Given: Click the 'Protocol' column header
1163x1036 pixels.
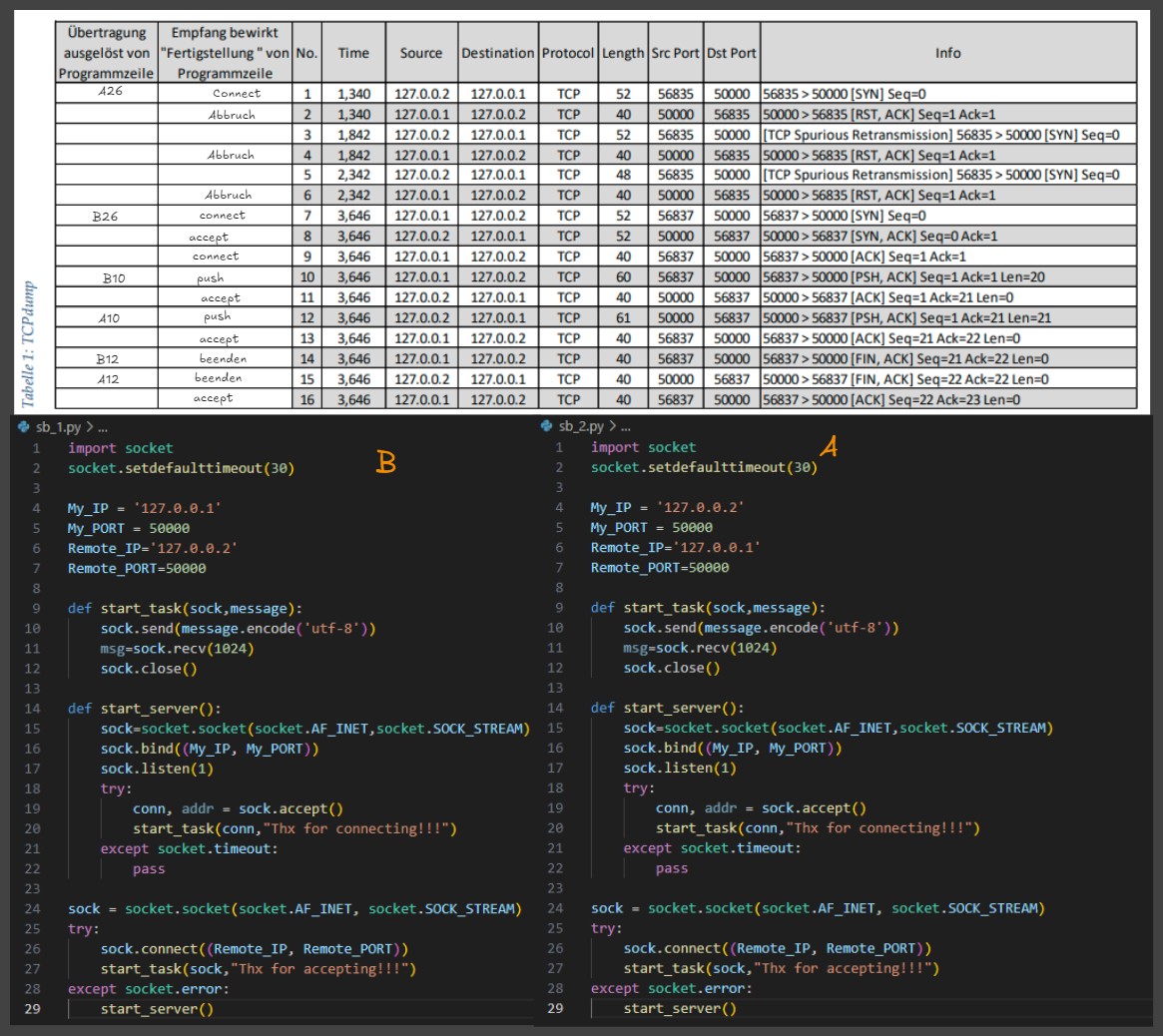Looking at the screenshot, I should (567, 53).
